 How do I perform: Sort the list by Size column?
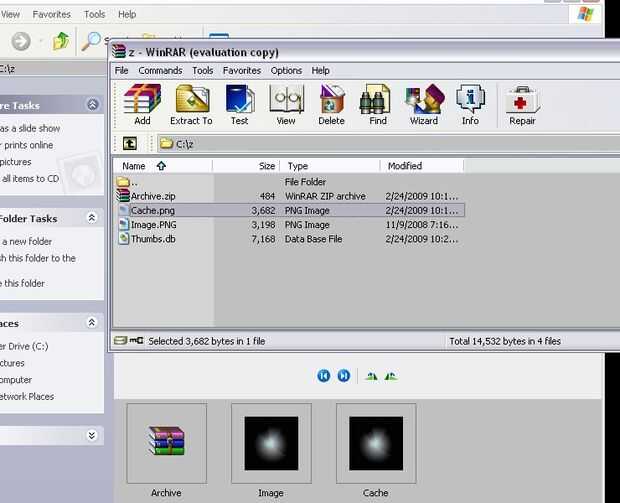(246, 166)
